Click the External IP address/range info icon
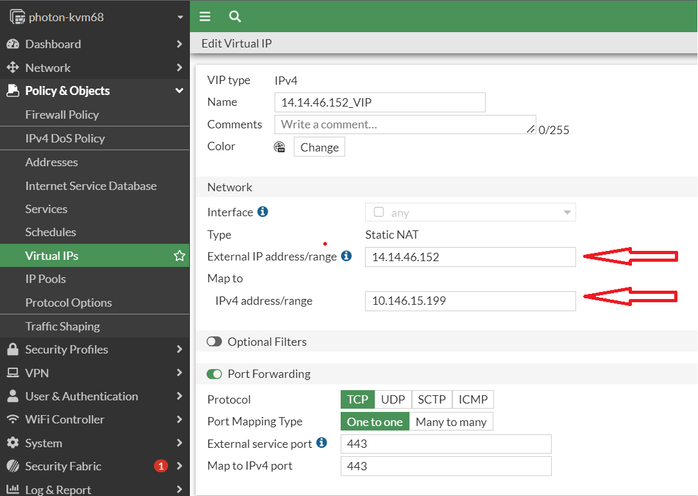Viewport: 698px width, 496px height. (346, 256)
